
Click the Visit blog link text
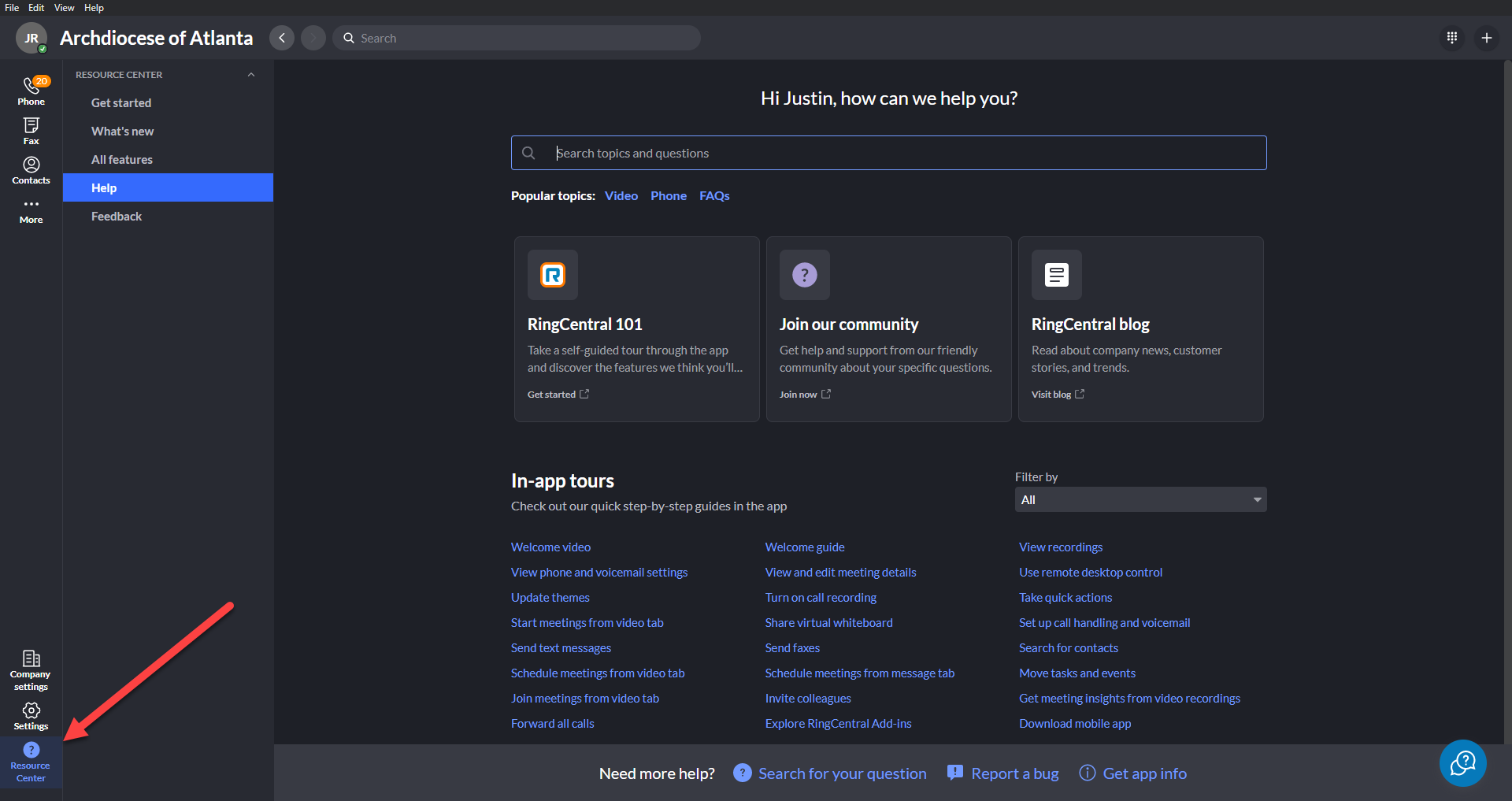point(1051,395)
